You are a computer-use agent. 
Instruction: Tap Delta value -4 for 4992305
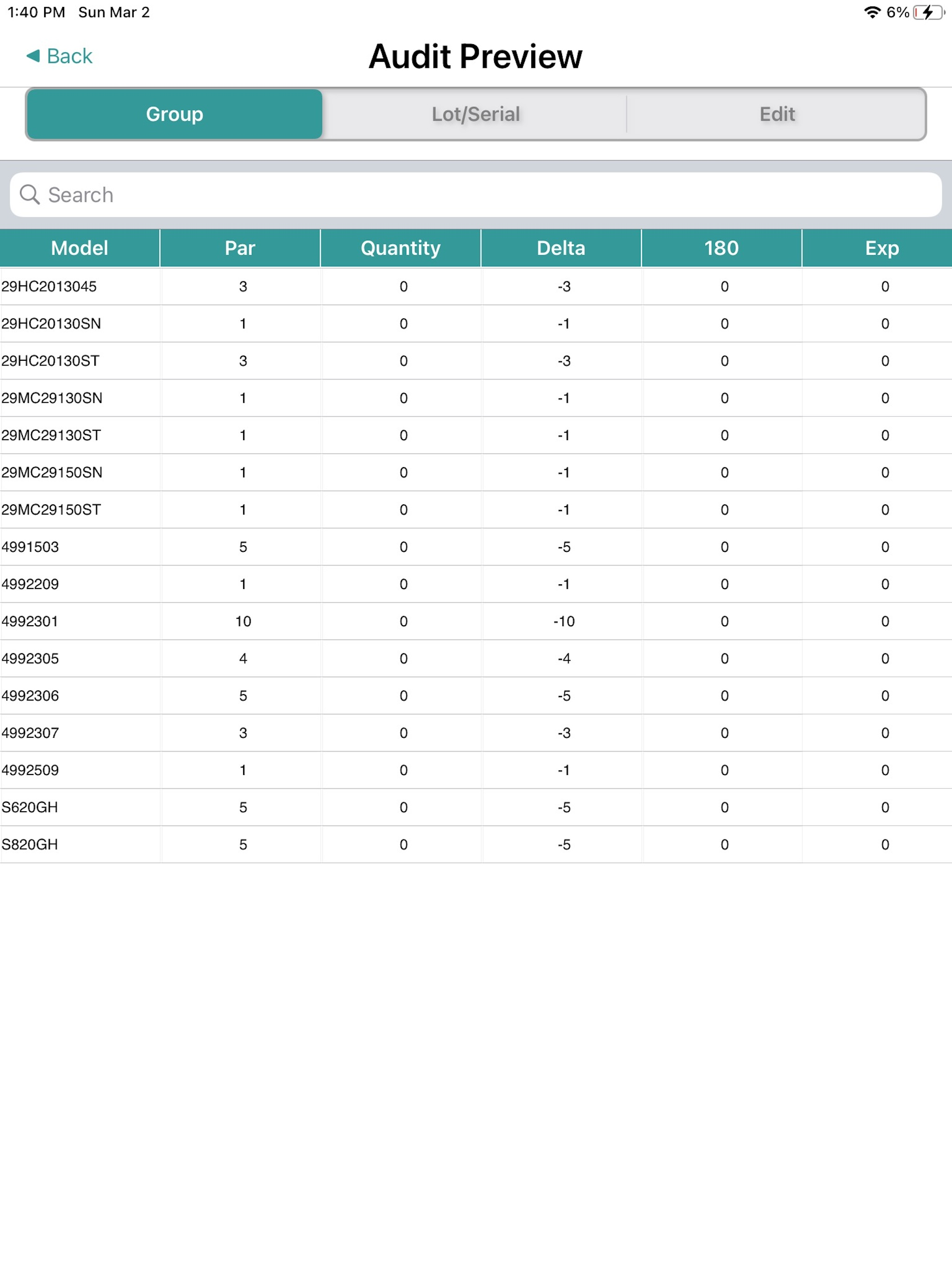click(x=564, y=659)
